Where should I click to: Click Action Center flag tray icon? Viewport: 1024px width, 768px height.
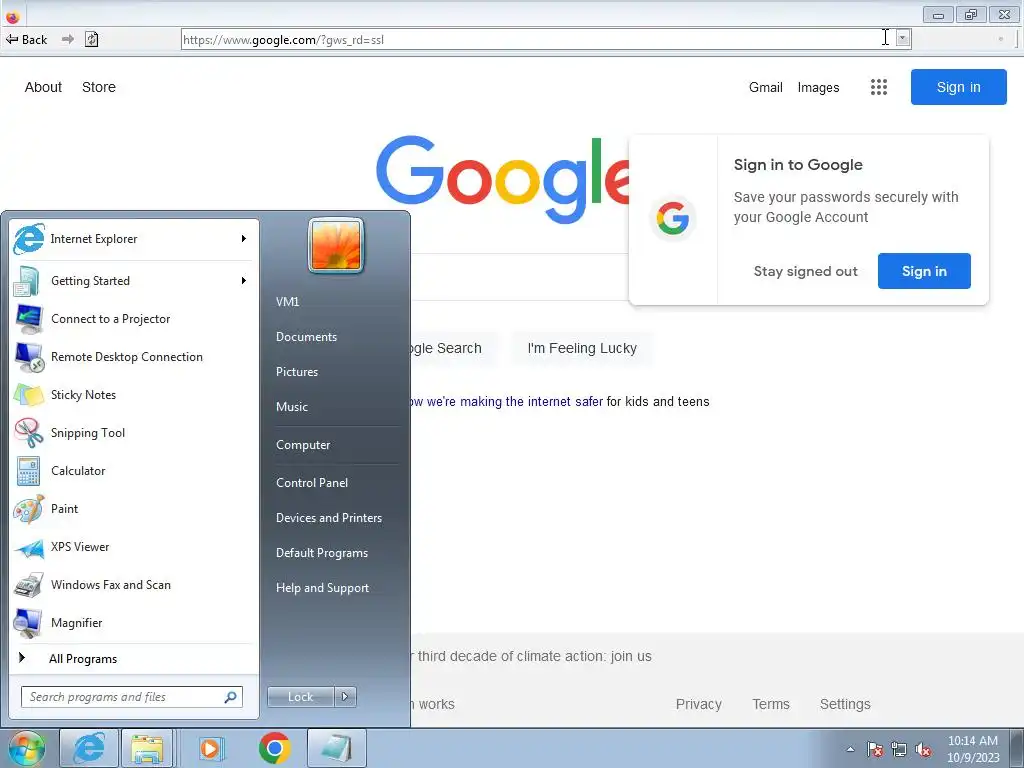coord(875,749)
